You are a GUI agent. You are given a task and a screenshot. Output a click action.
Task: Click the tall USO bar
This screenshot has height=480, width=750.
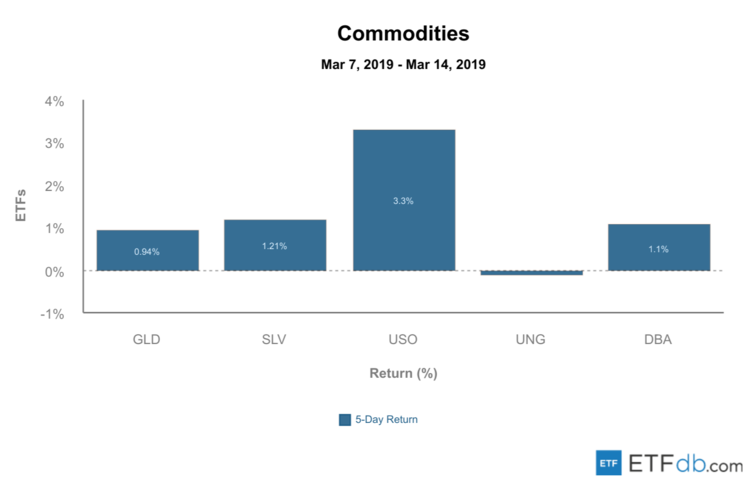(404, 200)
